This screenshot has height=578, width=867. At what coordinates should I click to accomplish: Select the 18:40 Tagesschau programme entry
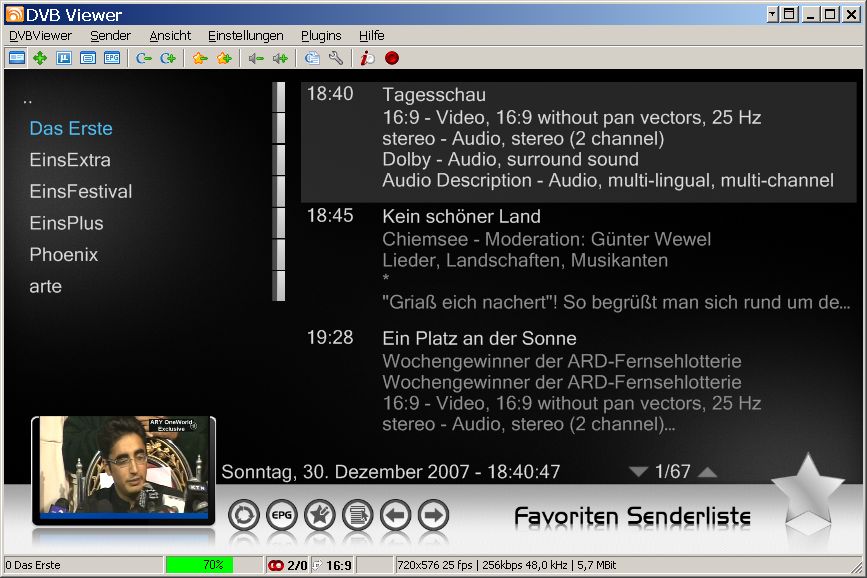coord(578,142)
